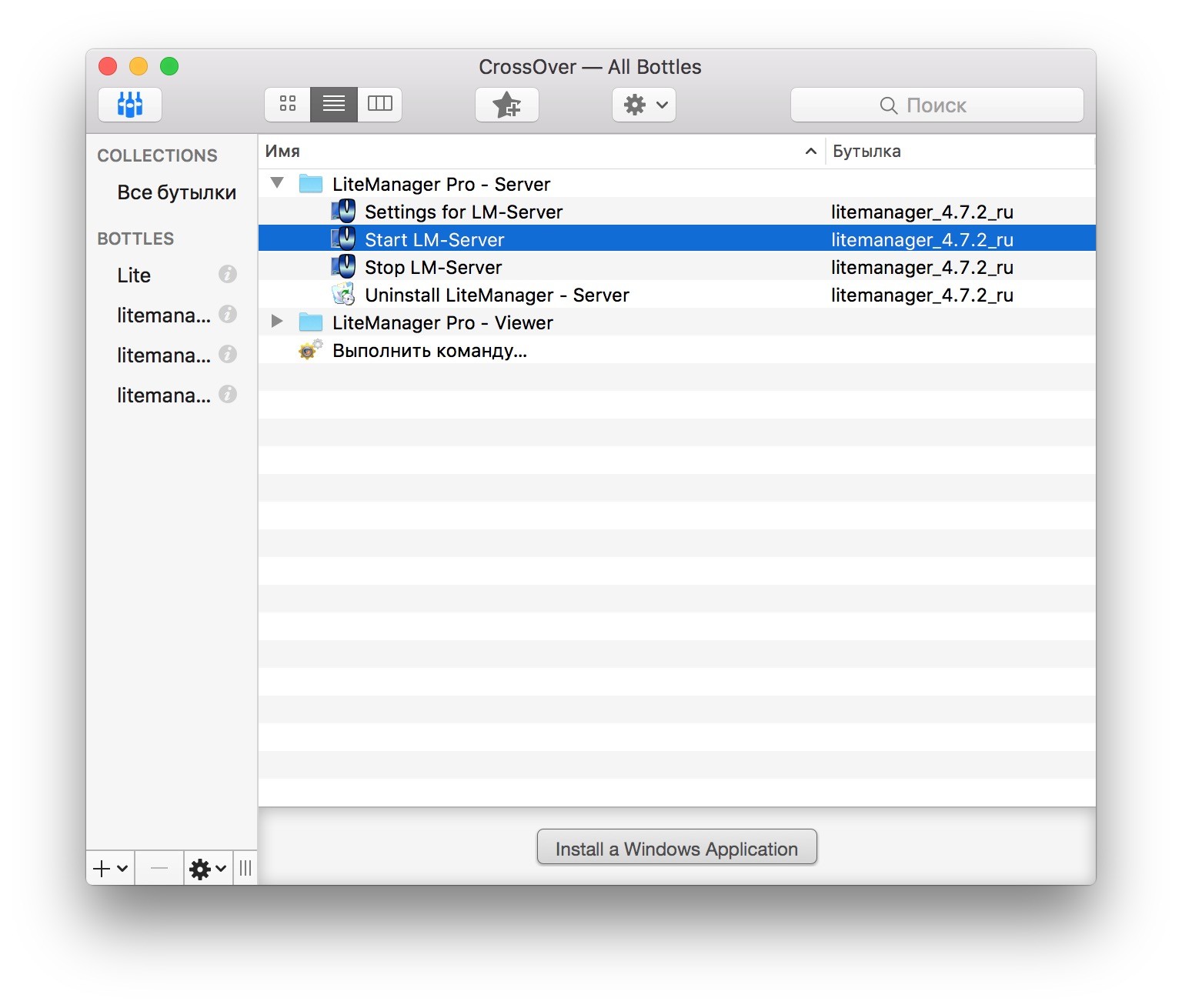Expand the LiteManager Pro - Viewer folder

click(278, 322)
